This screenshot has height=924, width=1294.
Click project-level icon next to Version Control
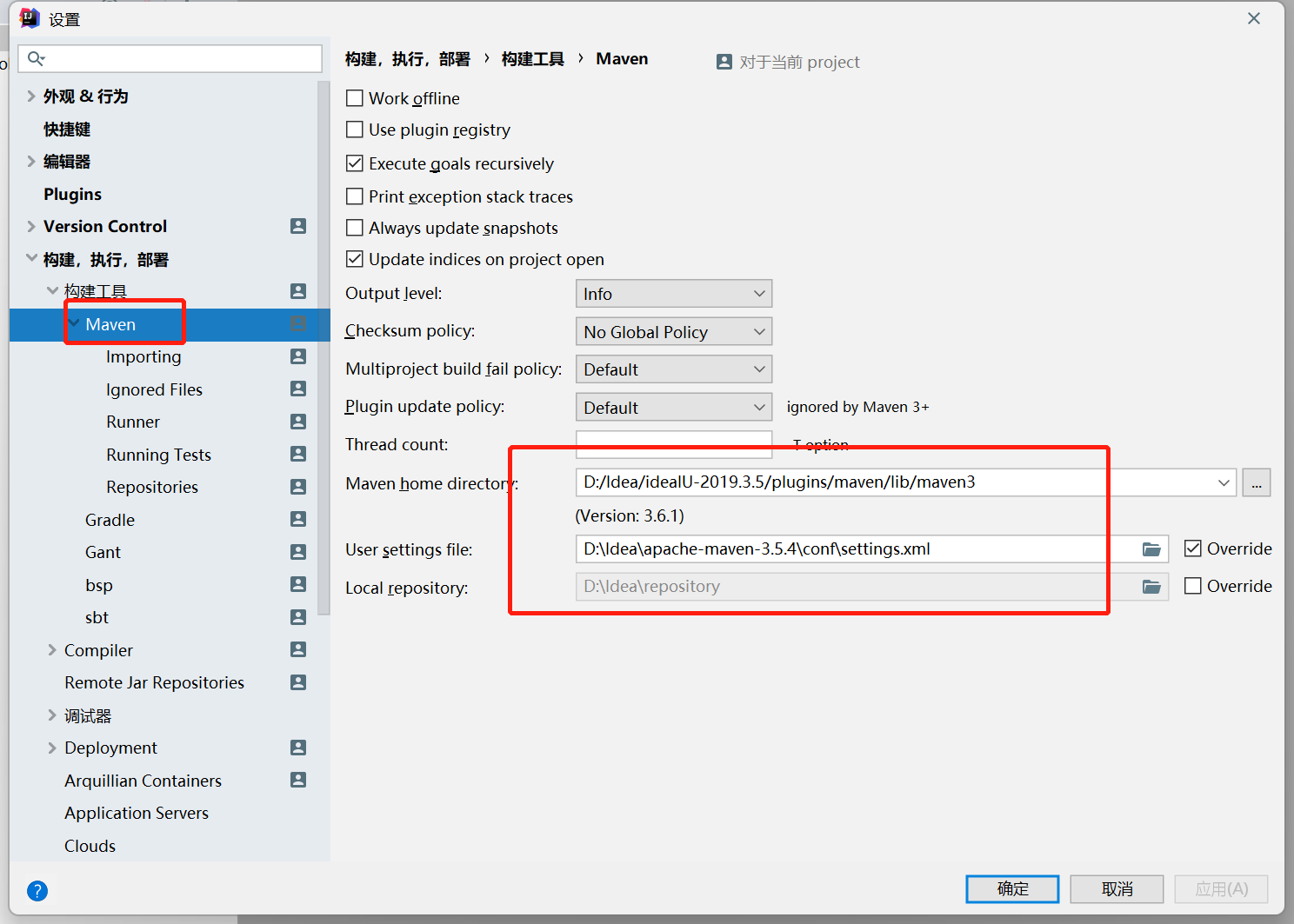tap(298, 226)
